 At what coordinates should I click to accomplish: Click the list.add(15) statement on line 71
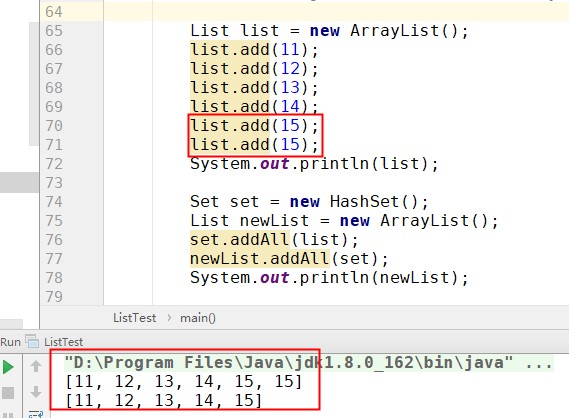click(254, 145)
